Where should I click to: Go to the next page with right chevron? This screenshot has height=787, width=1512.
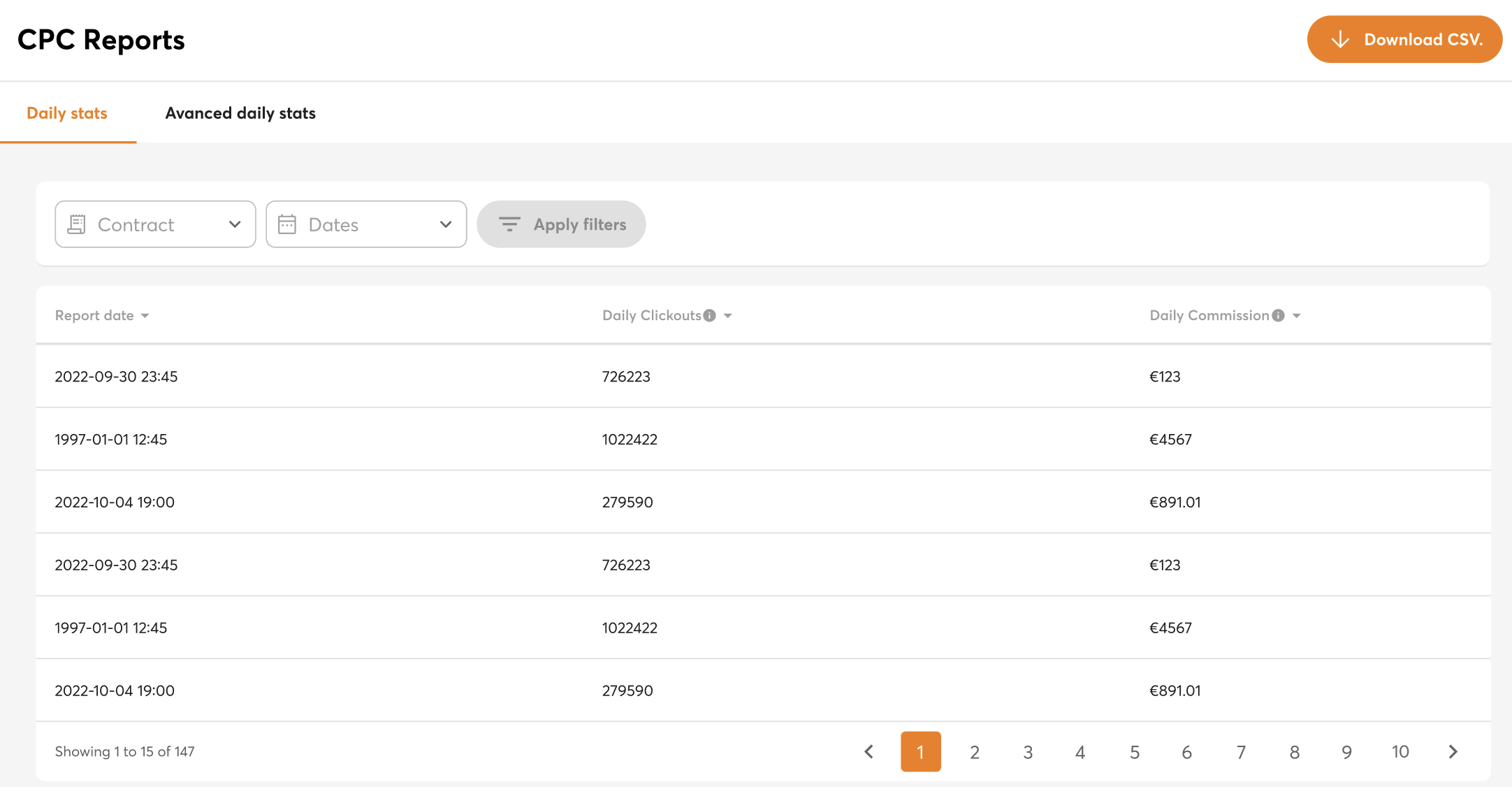(x=1453, y=751)
